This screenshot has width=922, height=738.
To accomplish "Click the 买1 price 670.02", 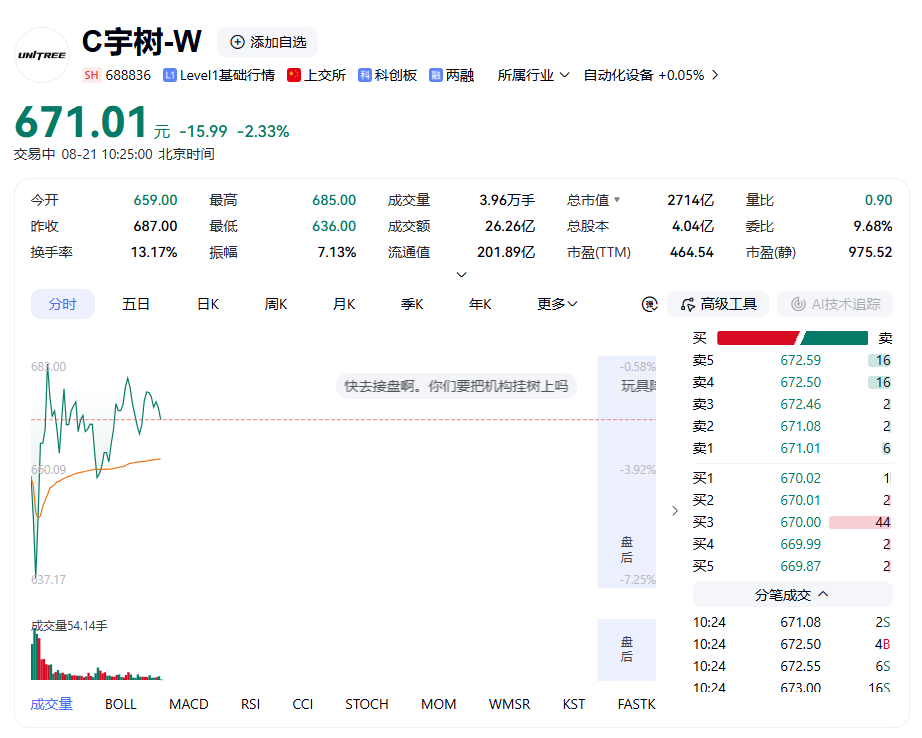I will pyautogui.click(x=800, y=478).
